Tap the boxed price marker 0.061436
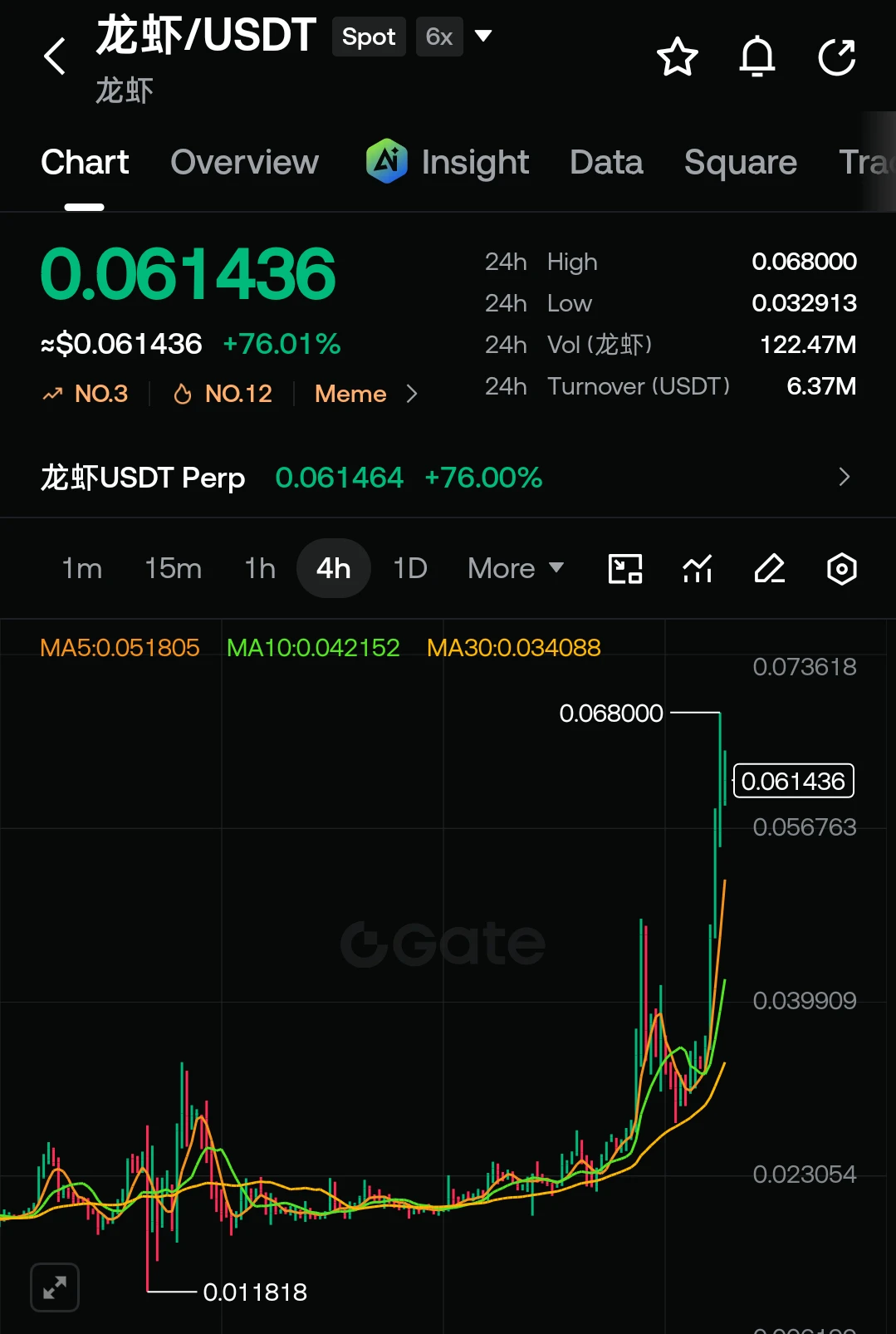Image resolution: width=896 pixels, height=1334 pixels. click(793, 781)
